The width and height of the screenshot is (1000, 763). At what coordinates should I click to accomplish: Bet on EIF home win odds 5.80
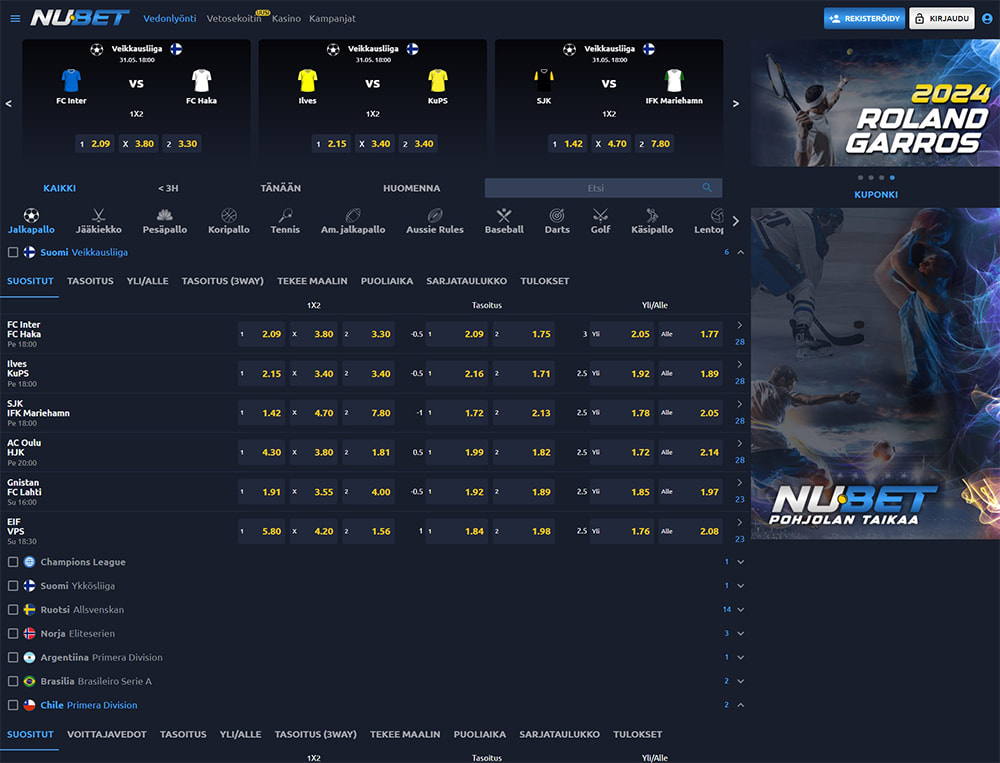coord(263,531)
